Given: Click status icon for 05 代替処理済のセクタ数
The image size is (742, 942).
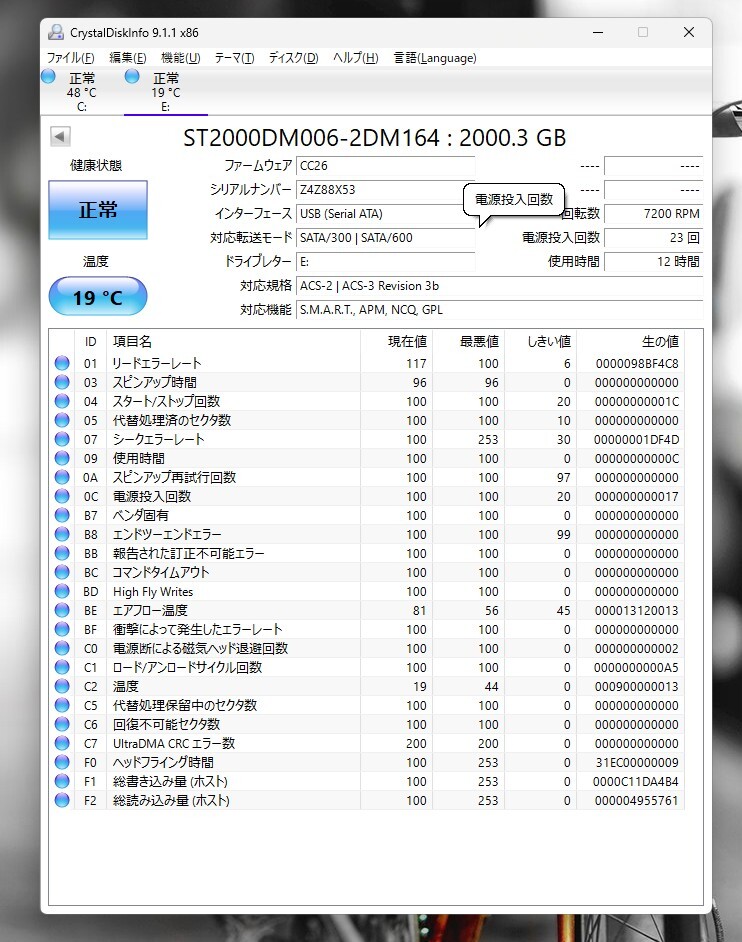Looking at the screenshot, I should 62,420.
